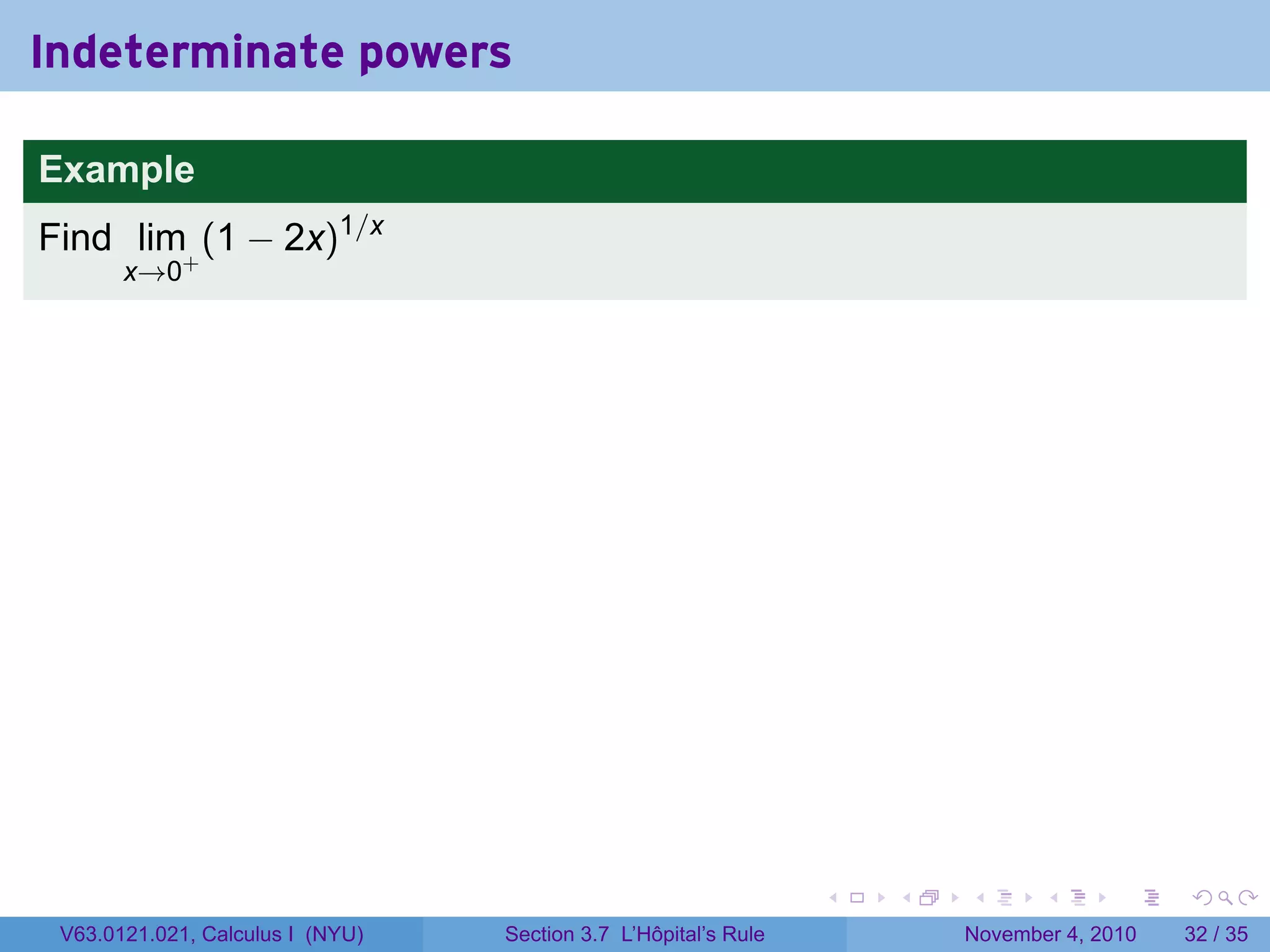
Task: Click the slide title 'Indeterminate powers'
Action: pyautogui.click(x=271, y=52)
